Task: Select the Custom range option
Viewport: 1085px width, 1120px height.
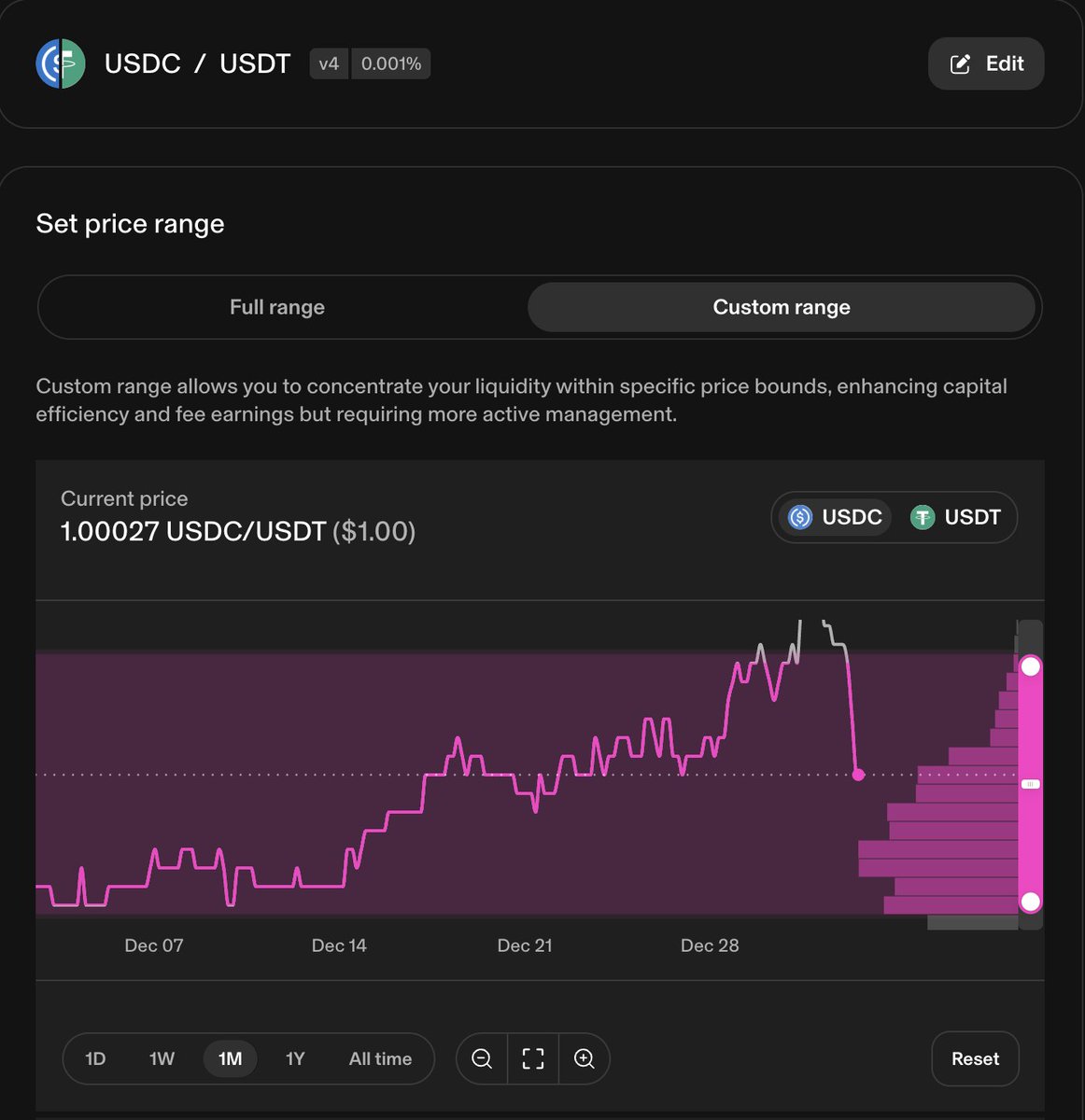Action: 782,307
